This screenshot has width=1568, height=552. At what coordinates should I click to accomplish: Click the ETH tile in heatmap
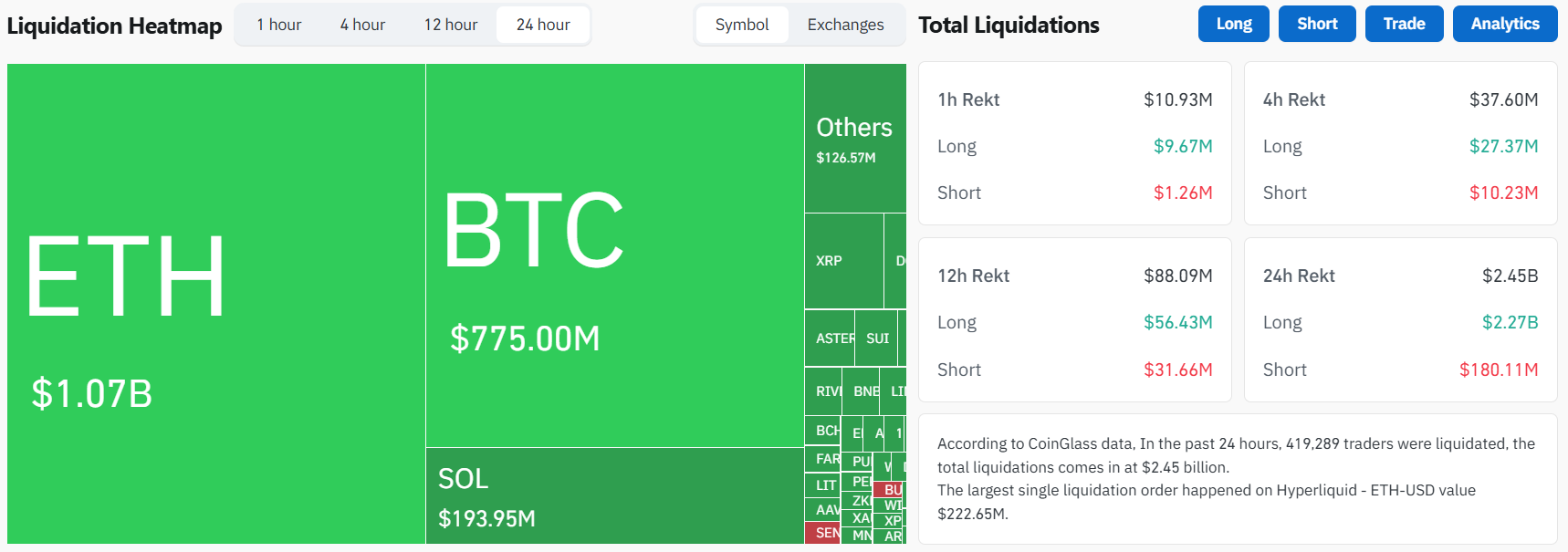pyautogui.click(x=215, y=303)
